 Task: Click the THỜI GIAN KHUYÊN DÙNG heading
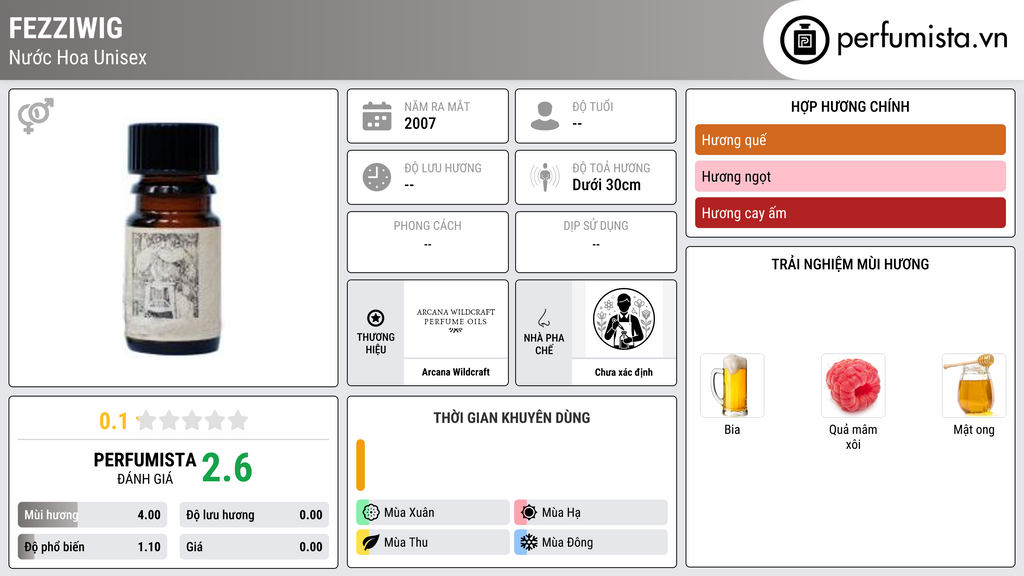coord(512,418)
